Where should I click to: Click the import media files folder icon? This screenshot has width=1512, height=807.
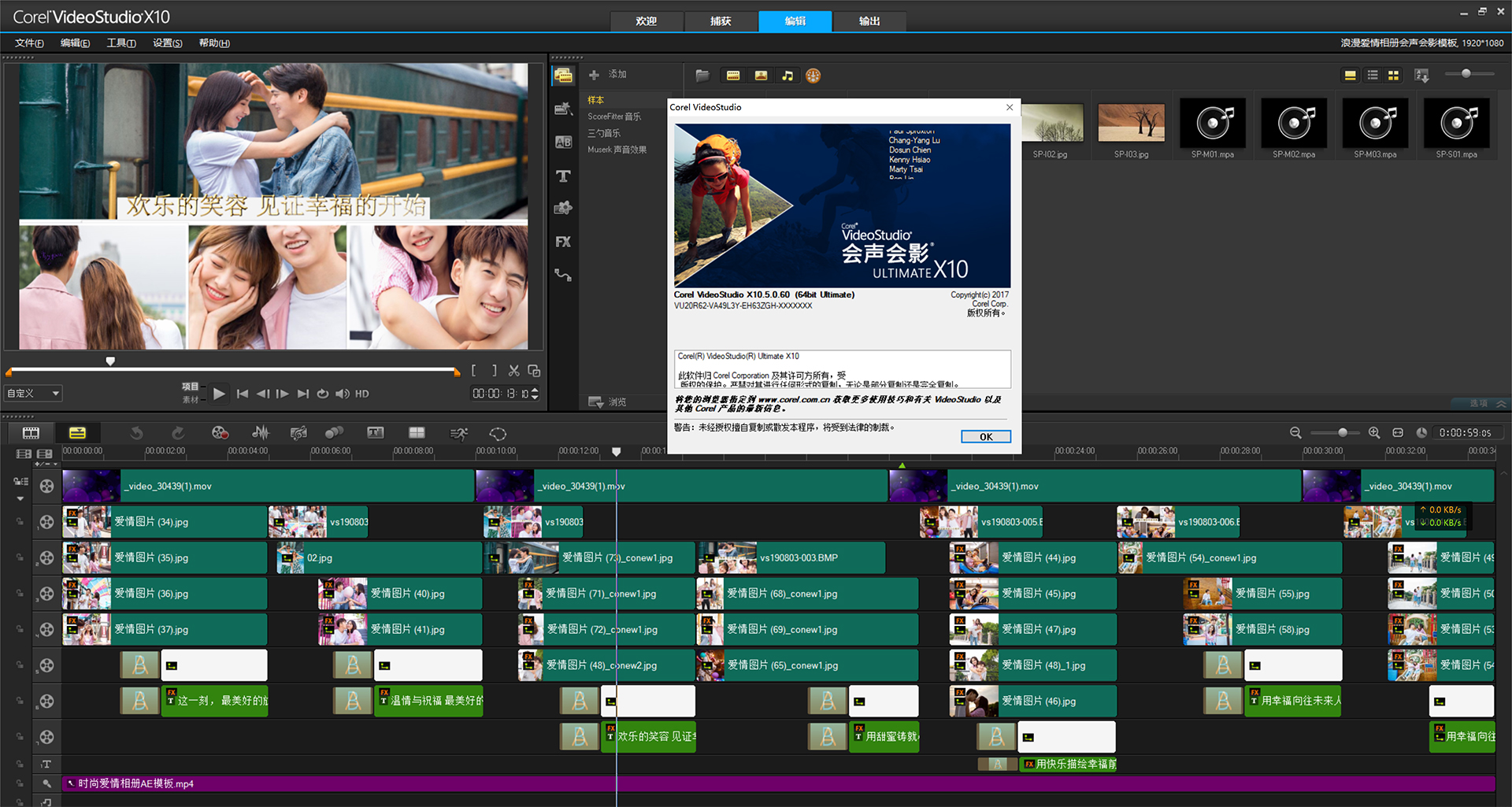click(x=702, y=76)
